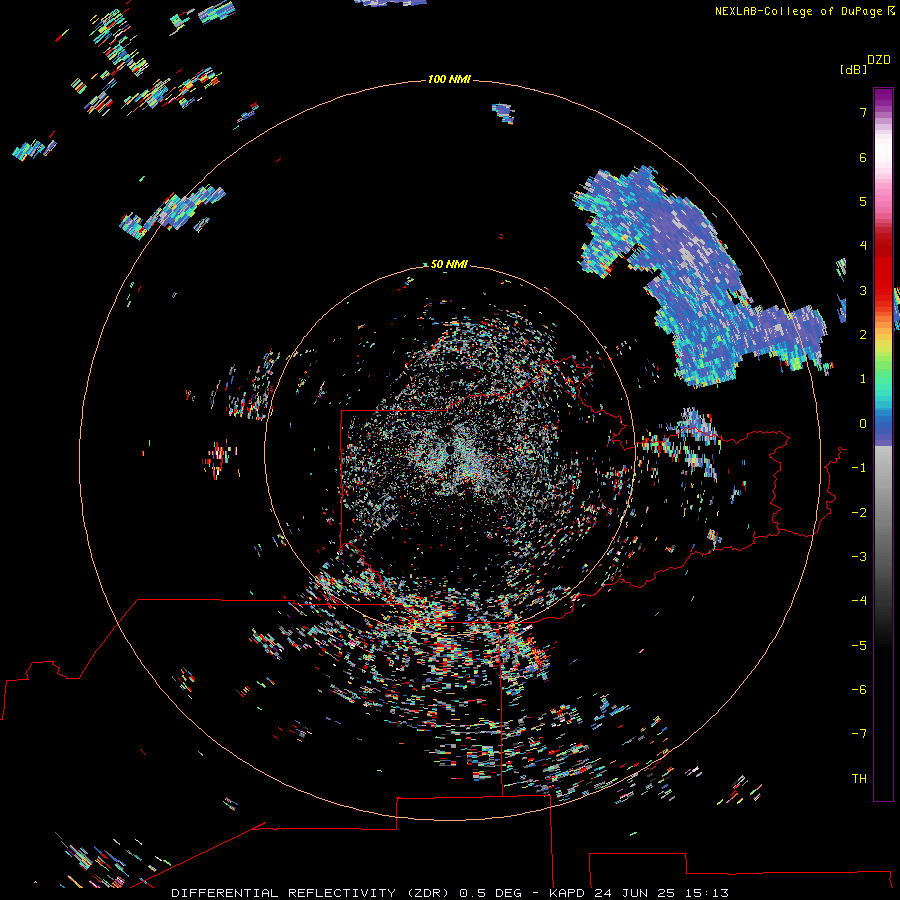Click the 7 value on color scale

click(x=863, y=112)
